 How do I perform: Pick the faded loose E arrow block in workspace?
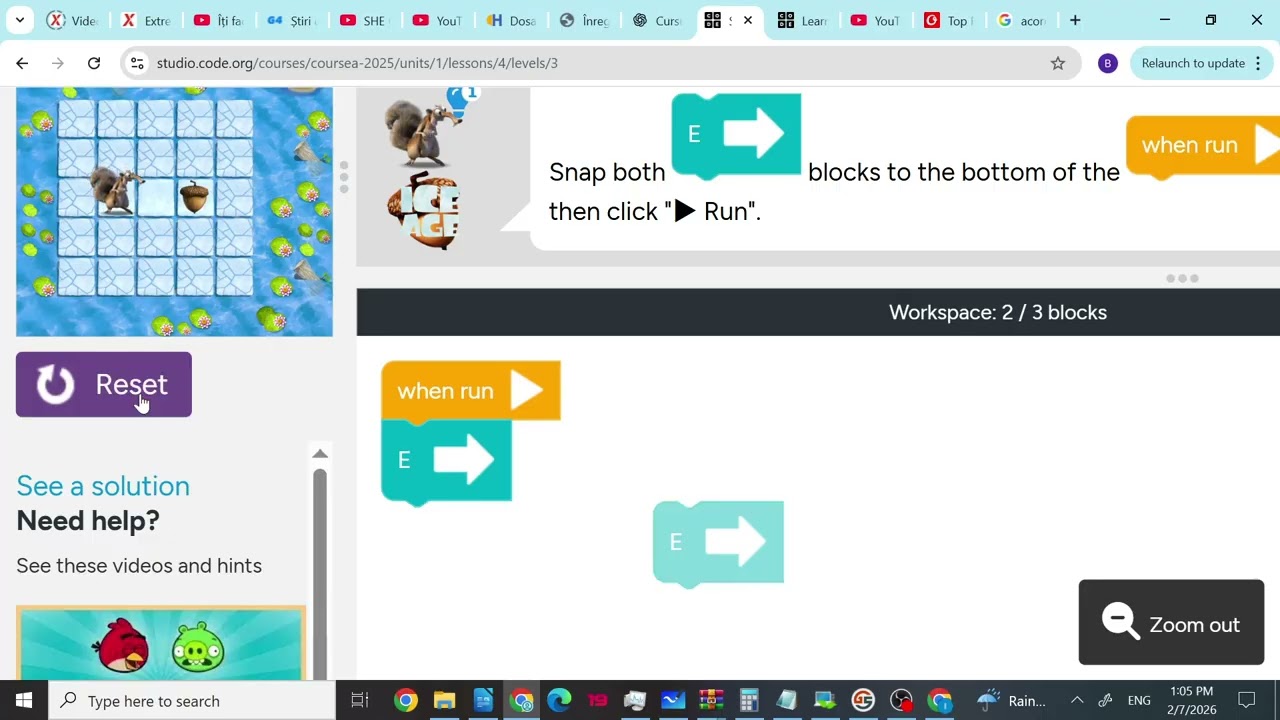(x=718, y=543)
